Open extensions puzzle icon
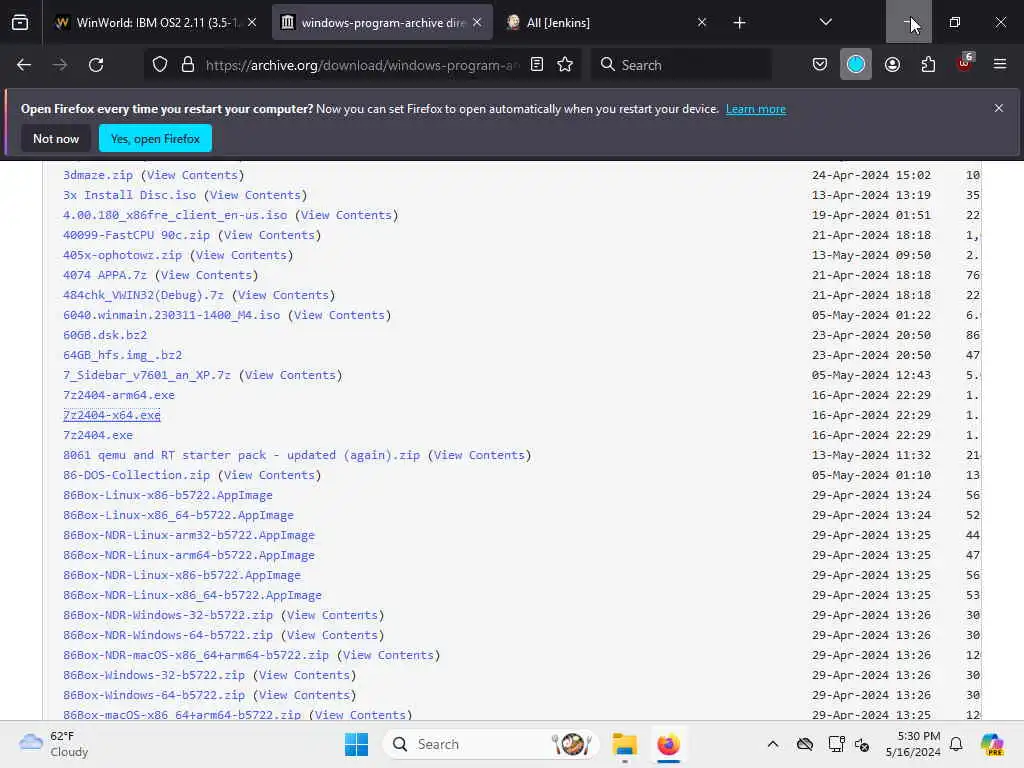Screen dimensions: 1024x768 point(928,65)
